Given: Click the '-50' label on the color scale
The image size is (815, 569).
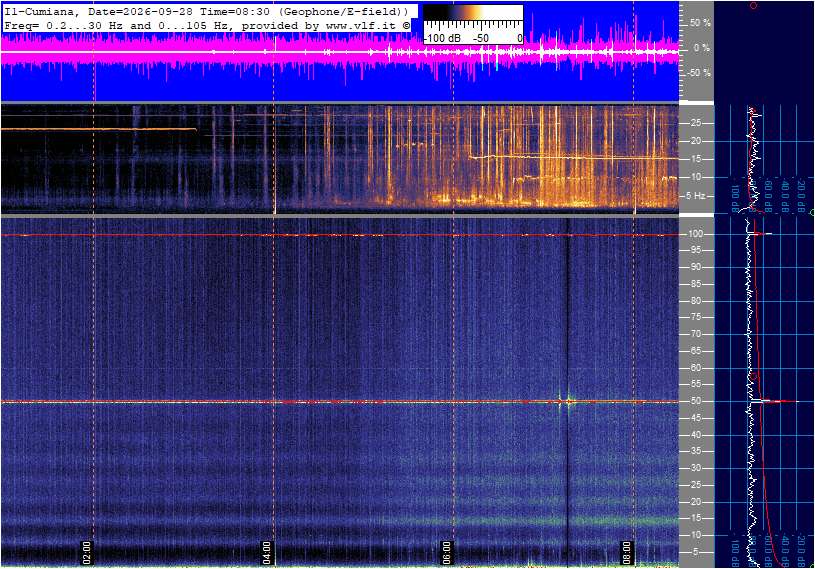Looking at the screenshot, I should coord(481,38).
